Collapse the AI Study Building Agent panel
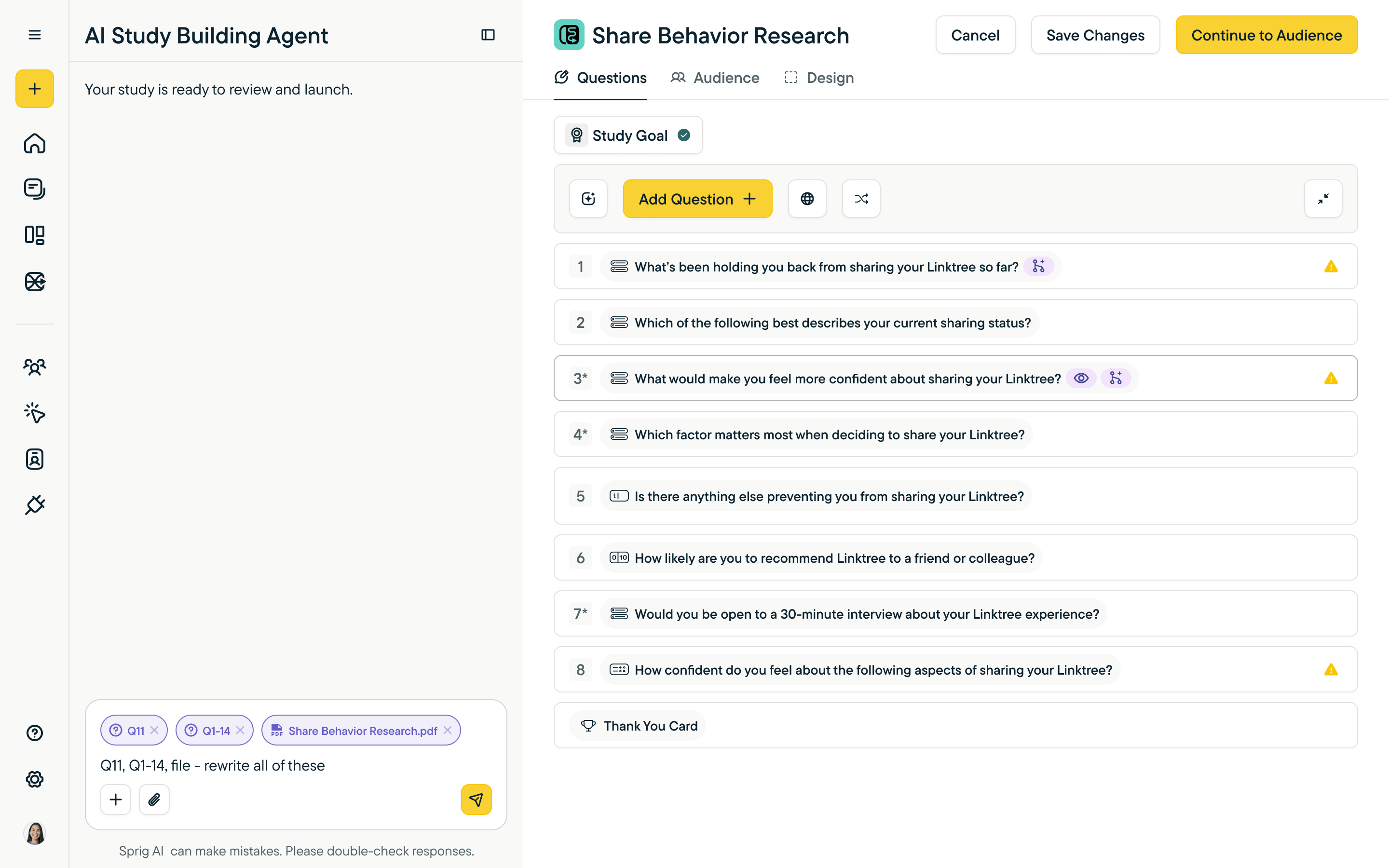 488,35
